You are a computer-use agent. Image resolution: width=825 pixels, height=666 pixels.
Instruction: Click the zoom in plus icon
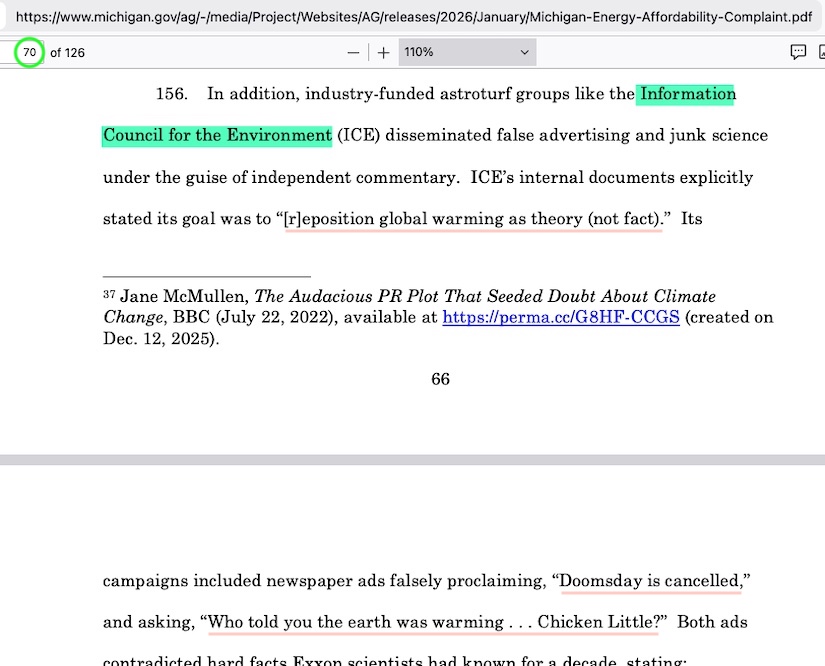(383, 53)
